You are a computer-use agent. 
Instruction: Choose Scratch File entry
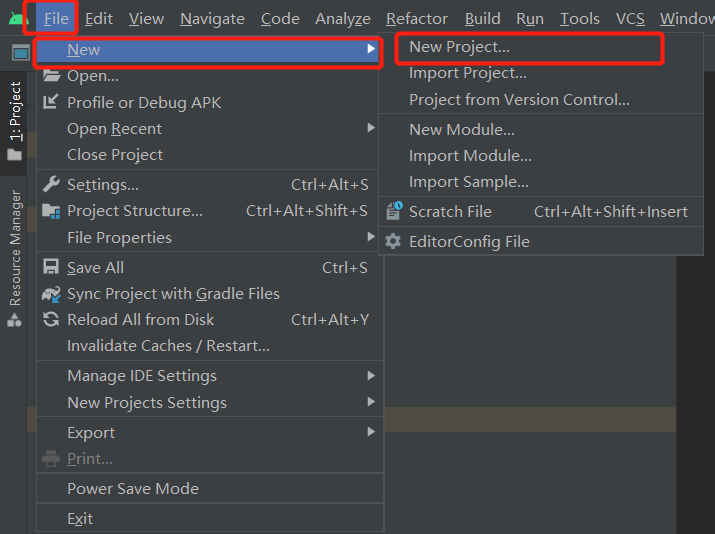[x=541, y=212]
